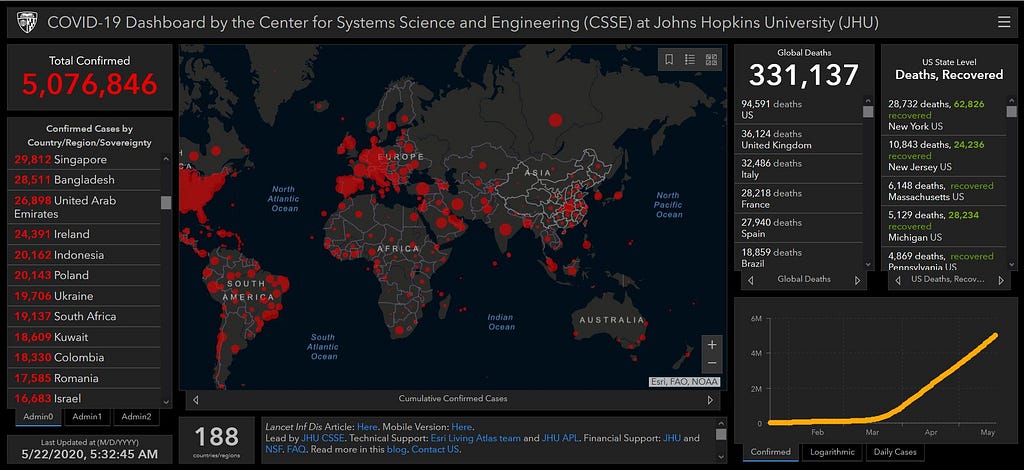Select Israel in the country list

(84, 398)
